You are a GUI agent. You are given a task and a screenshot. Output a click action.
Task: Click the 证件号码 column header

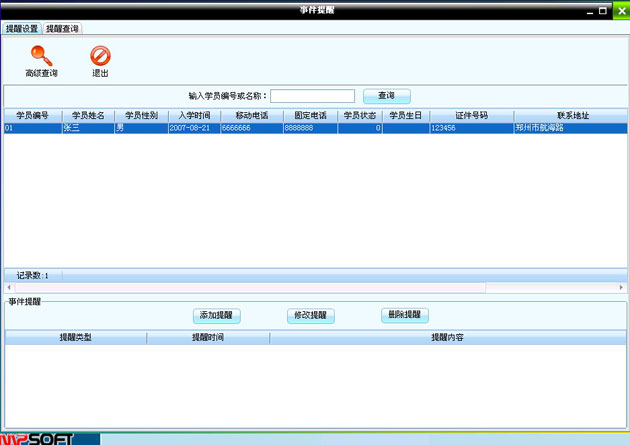pos(471,116)
